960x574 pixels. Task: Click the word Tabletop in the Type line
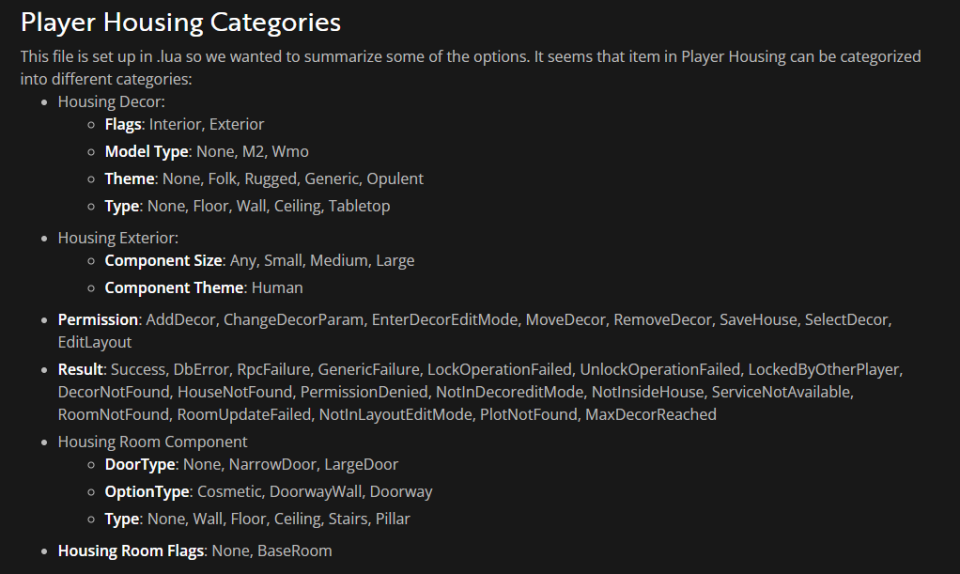pos(359,206)
